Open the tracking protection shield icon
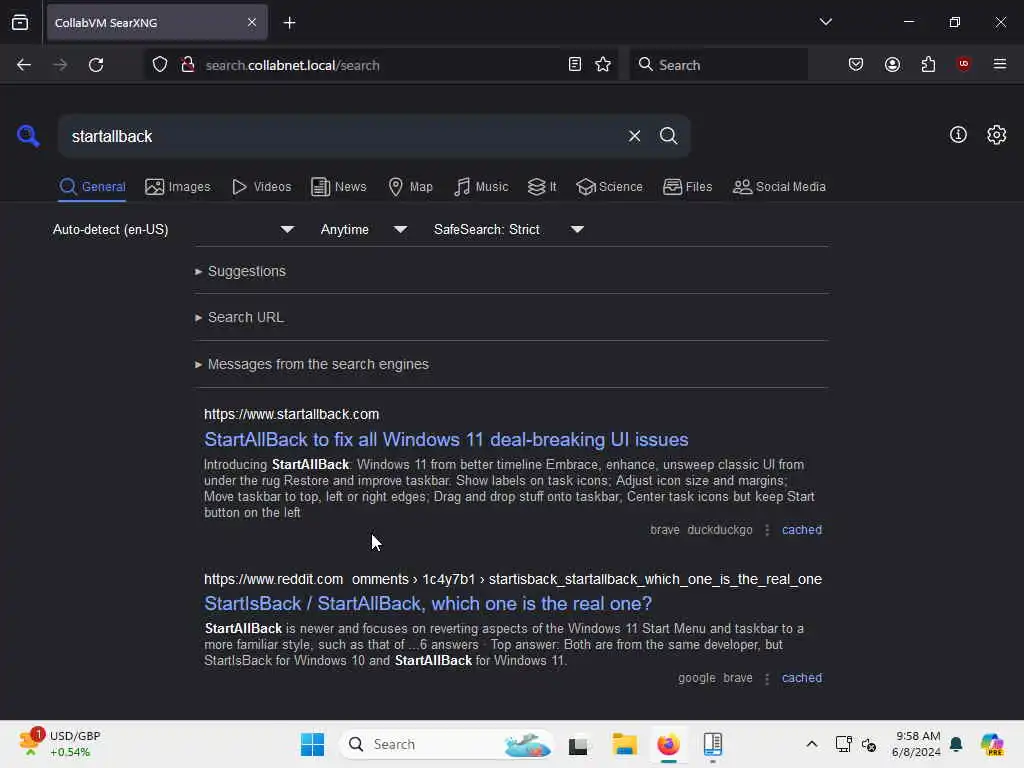The height and width of the screenshot is (768, 1024). click(x=160, y=65)
